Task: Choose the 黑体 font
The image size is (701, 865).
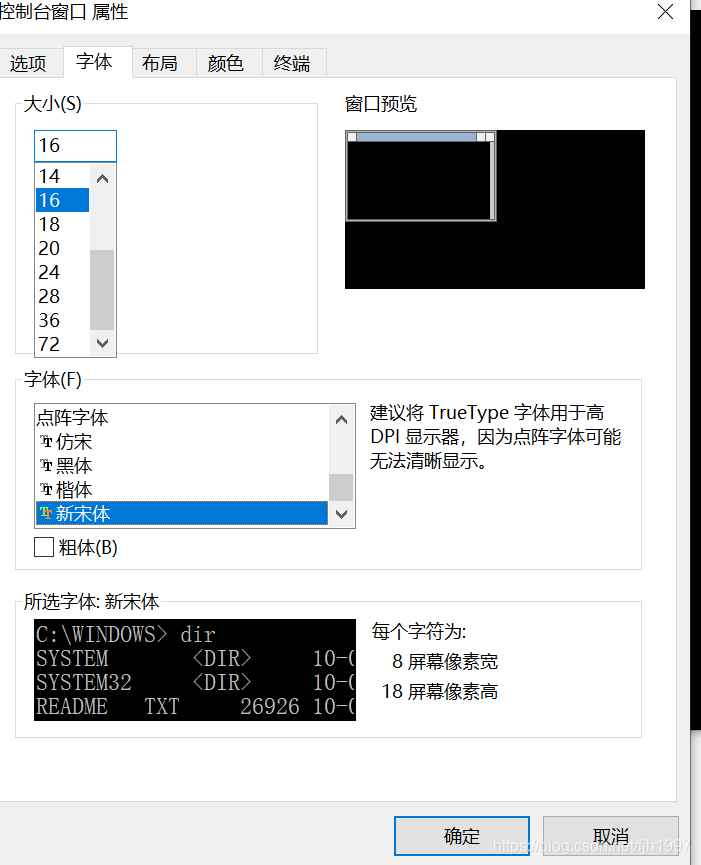Action: [x=182, y=466]
